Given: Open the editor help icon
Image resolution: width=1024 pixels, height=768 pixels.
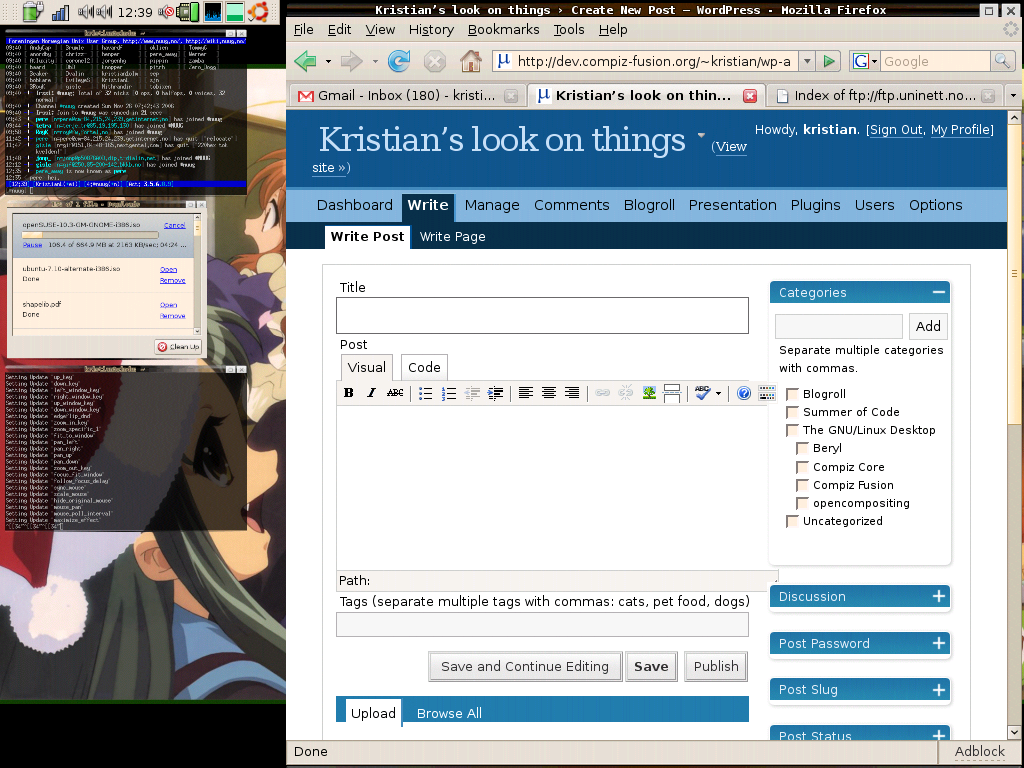Looking at the screenshot, I should (x=744, y=393).
